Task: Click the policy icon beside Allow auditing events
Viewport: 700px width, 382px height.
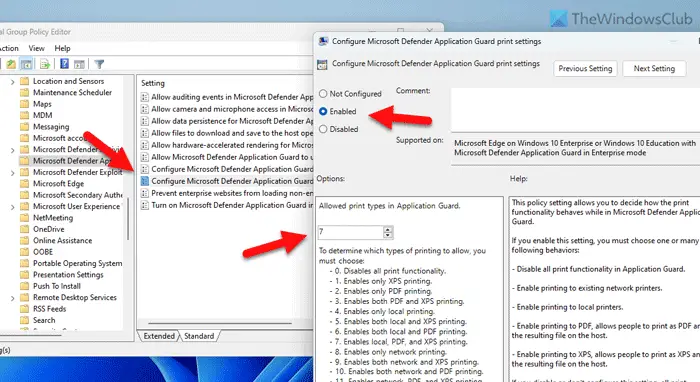Action: click(x=145, y=97)
